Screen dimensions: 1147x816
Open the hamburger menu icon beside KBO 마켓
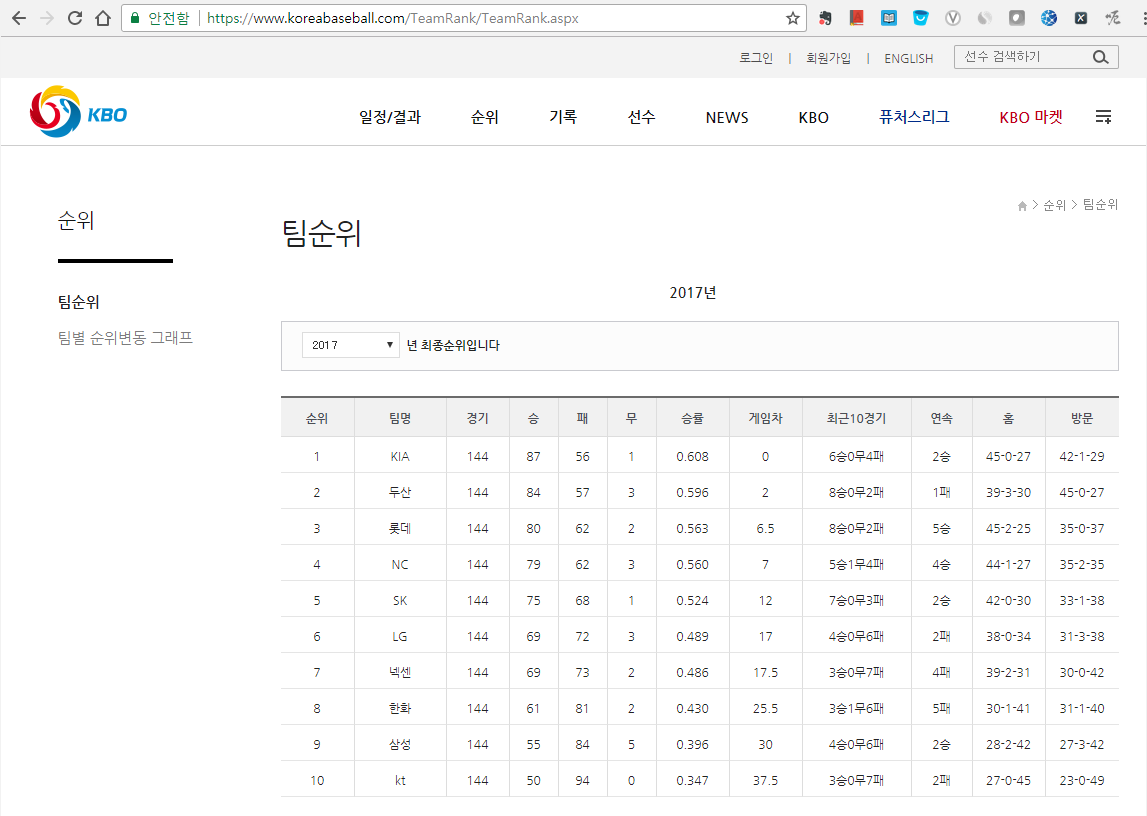1103,116
